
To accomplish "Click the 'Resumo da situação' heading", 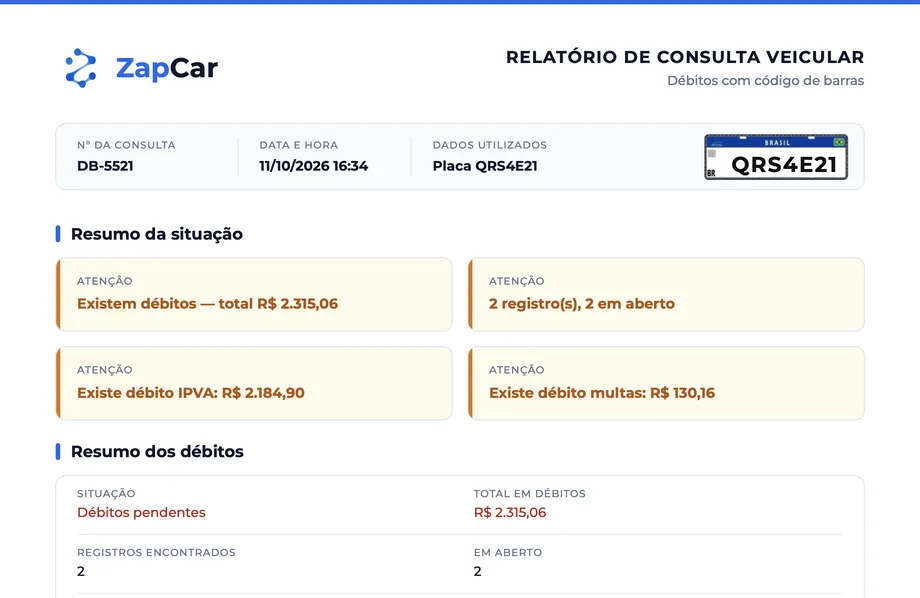I will pyautogui.click(x=157, y=234).
